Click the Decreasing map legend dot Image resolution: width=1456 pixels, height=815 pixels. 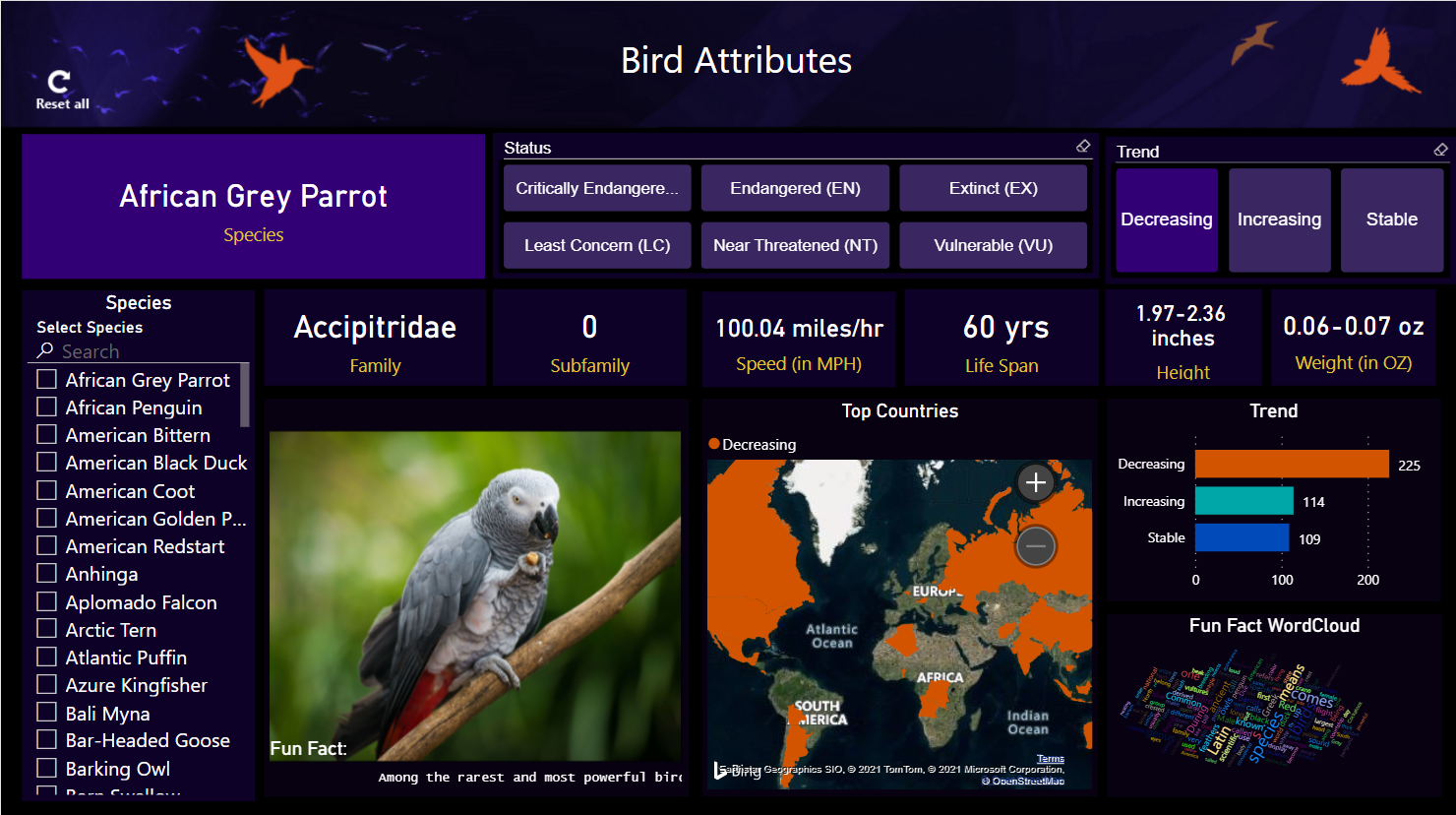point(714,444)
